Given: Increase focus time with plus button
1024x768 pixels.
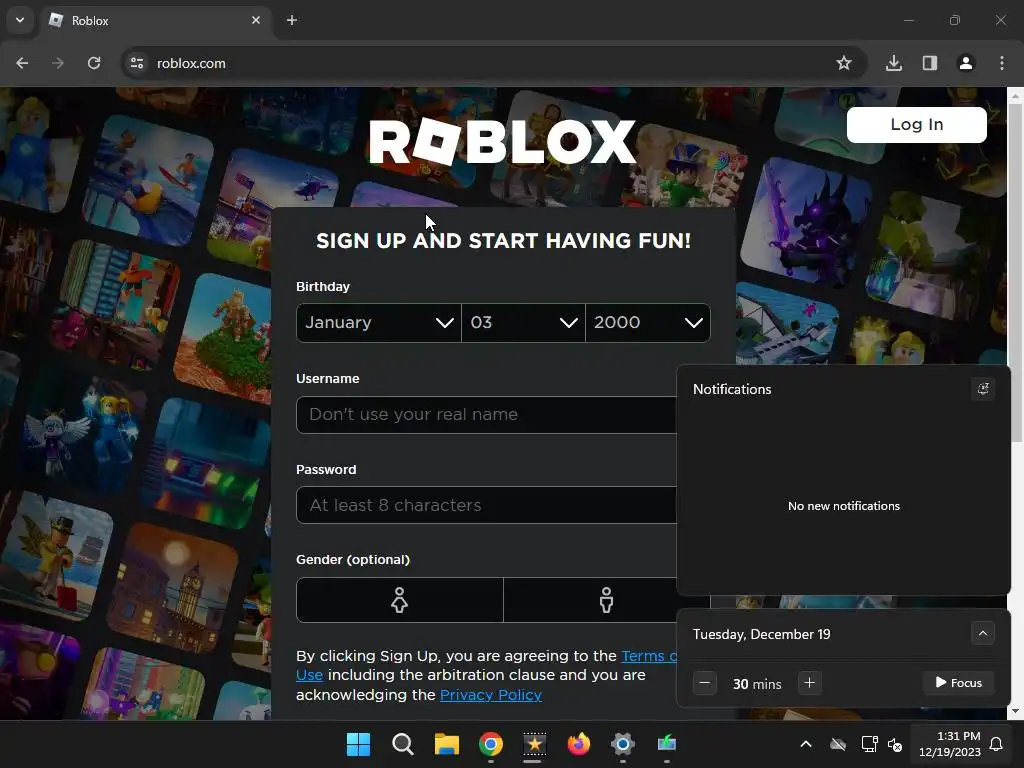Looking at the screenshot, I should click(x=809, y=683).
